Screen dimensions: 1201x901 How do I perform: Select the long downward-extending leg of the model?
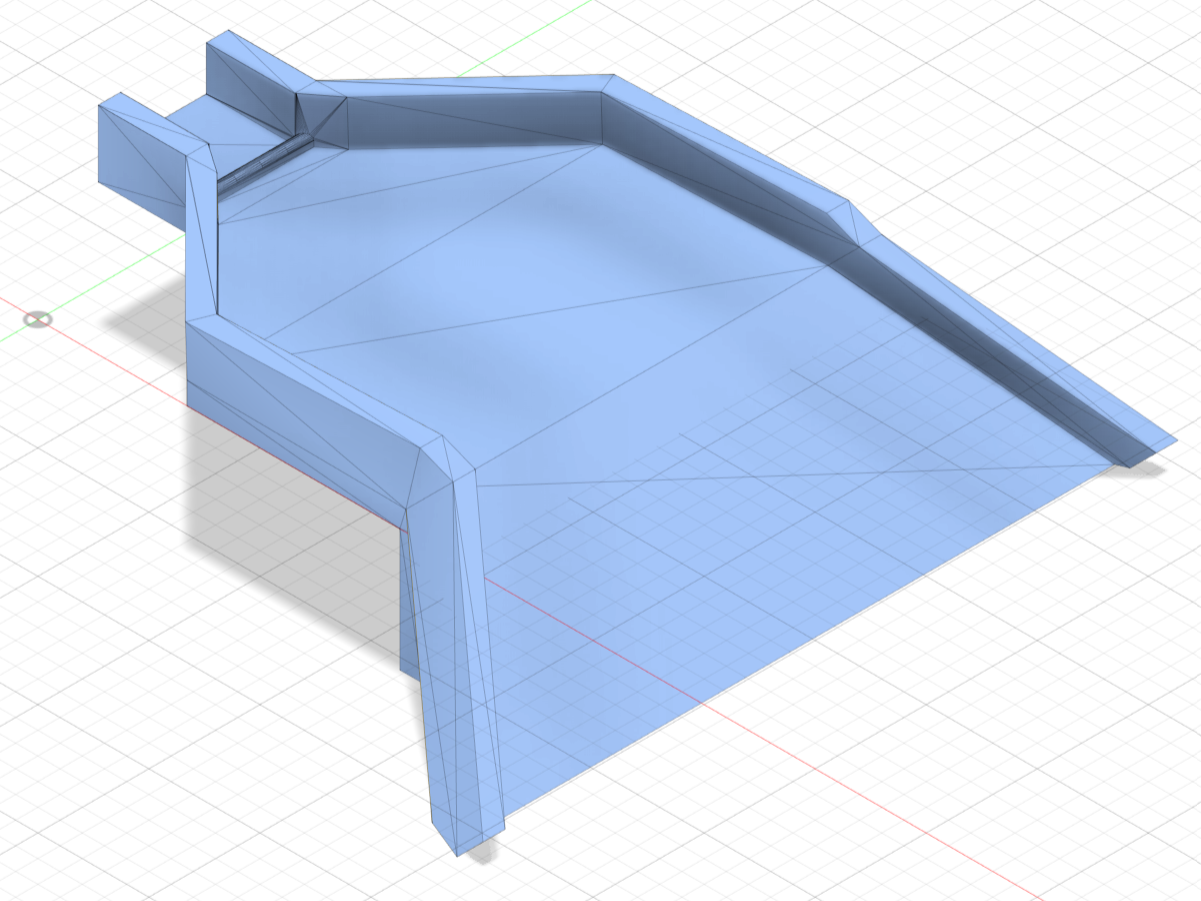(x=456, y=660)
